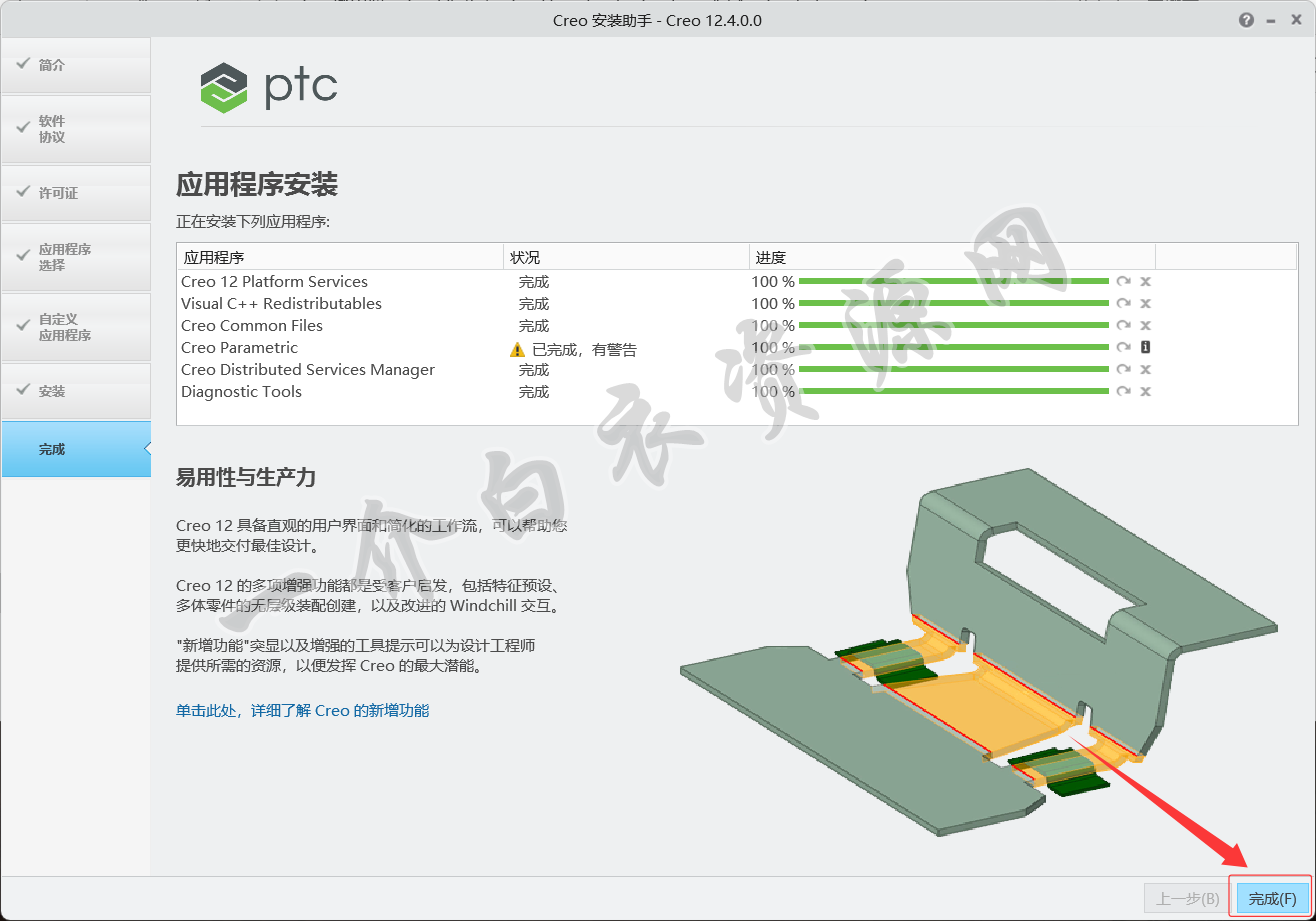This screenshot has height=921, width=1316.
Task: Open the 软件协议 step
Action: click(76, 129)
